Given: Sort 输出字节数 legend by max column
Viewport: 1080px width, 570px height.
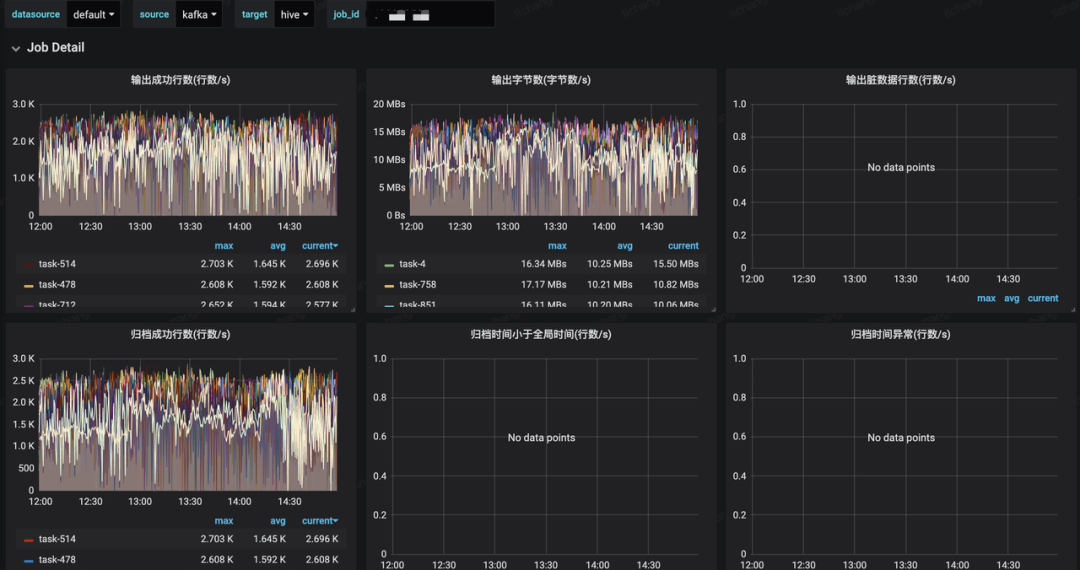Looking at the screenshot, I should [557, 246].
